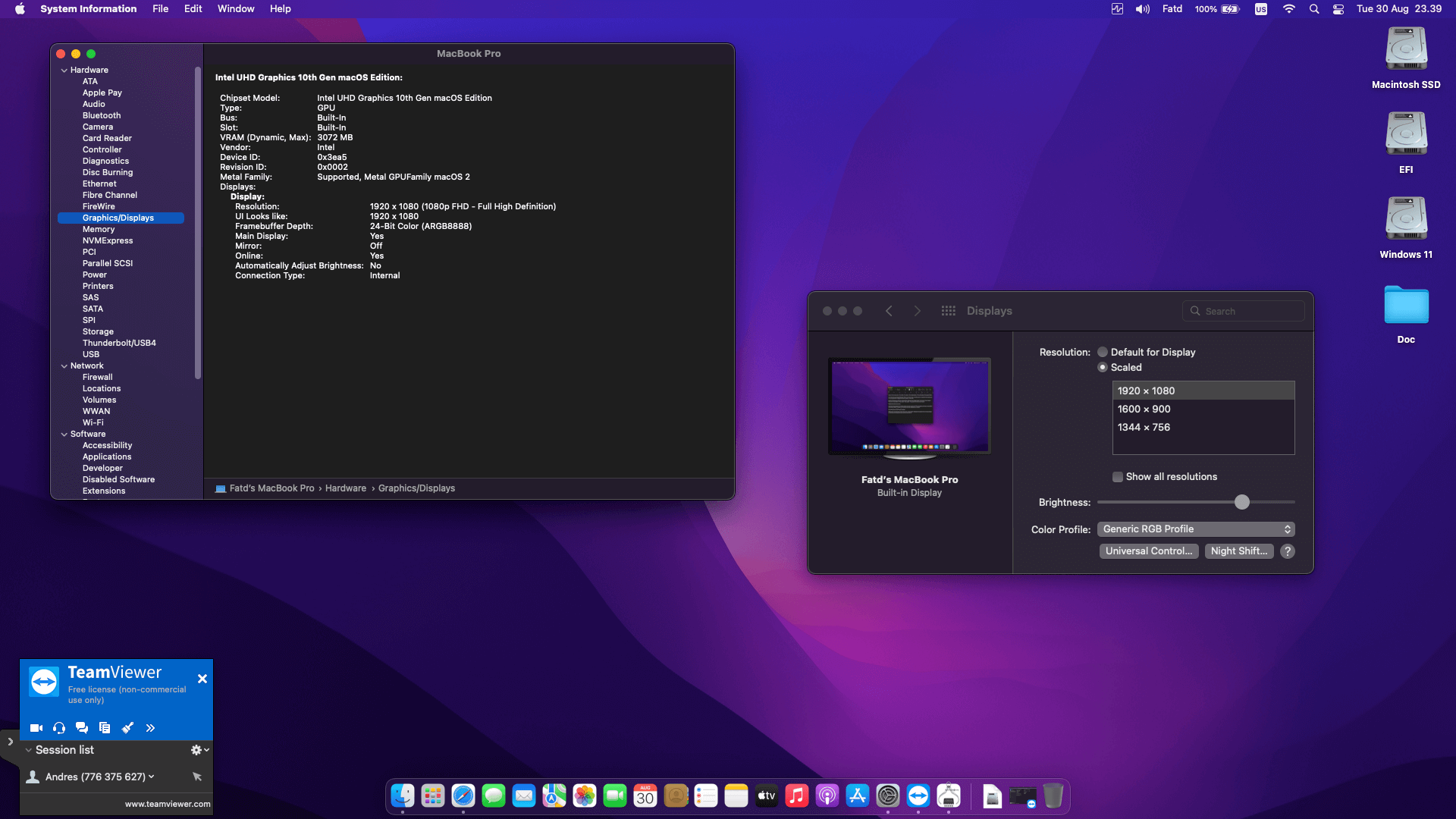Enable the Show all resolutions checkbox

1117,477
